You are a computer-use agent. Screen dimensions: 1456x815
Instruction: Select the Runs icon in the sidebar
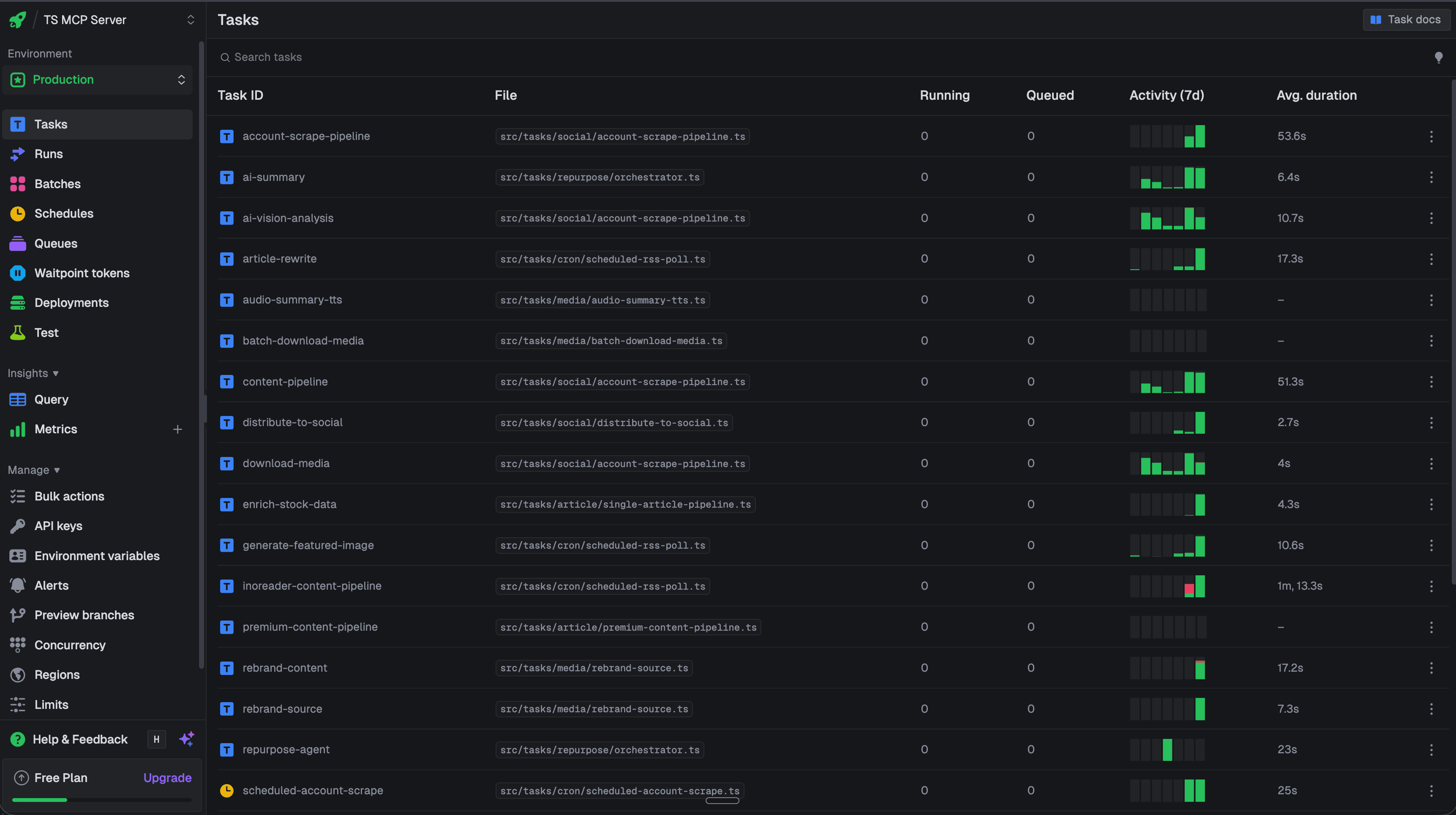(17, 153)
